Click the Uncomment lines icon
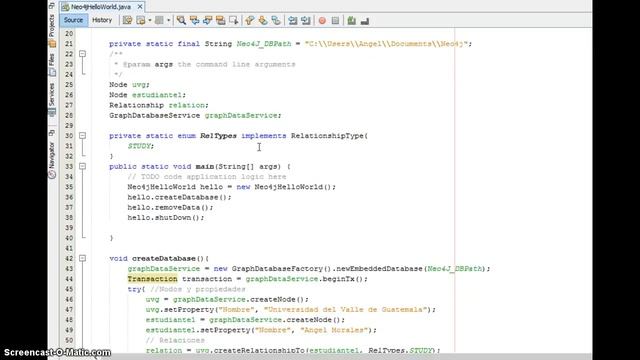 (x=364, y=20)
